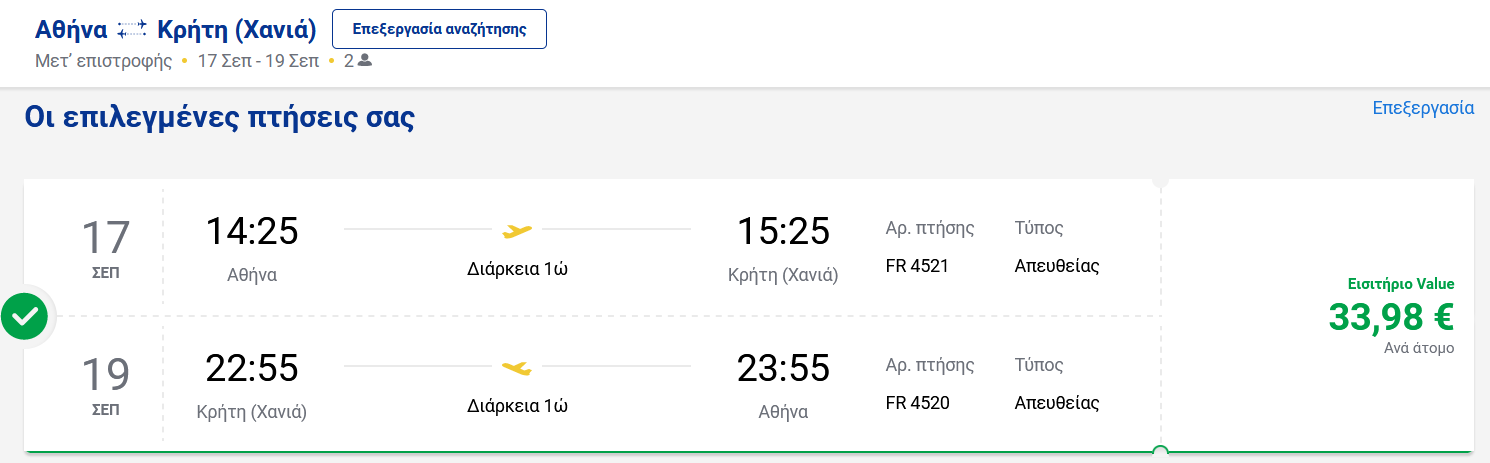This screenshot has width=1490, height=463.
Task: Click the Επεξεργασία link on the right
Action: (1423, 108)
